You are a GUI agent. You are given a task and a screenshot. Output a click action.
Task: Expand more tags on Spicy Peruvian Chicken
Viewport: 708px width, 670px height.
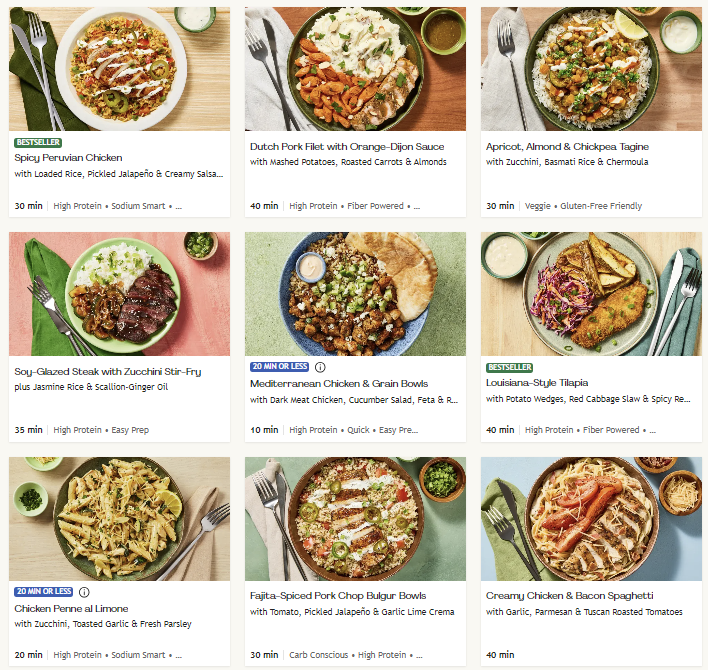179,206
